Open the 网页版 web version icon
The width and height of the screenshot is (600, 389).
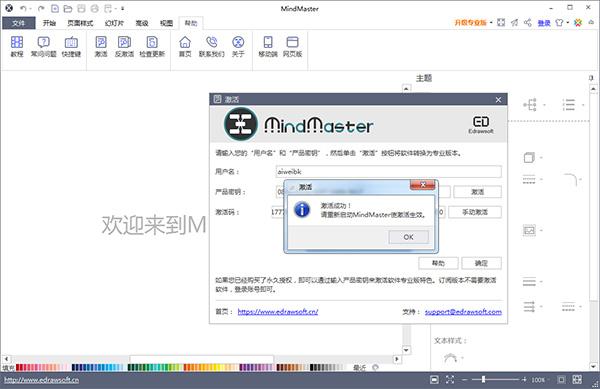point(292,46)
